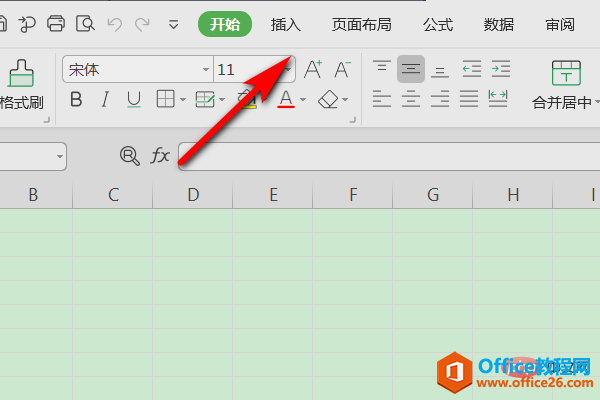Switch to the 开始 tab

(x=225, y=24)
